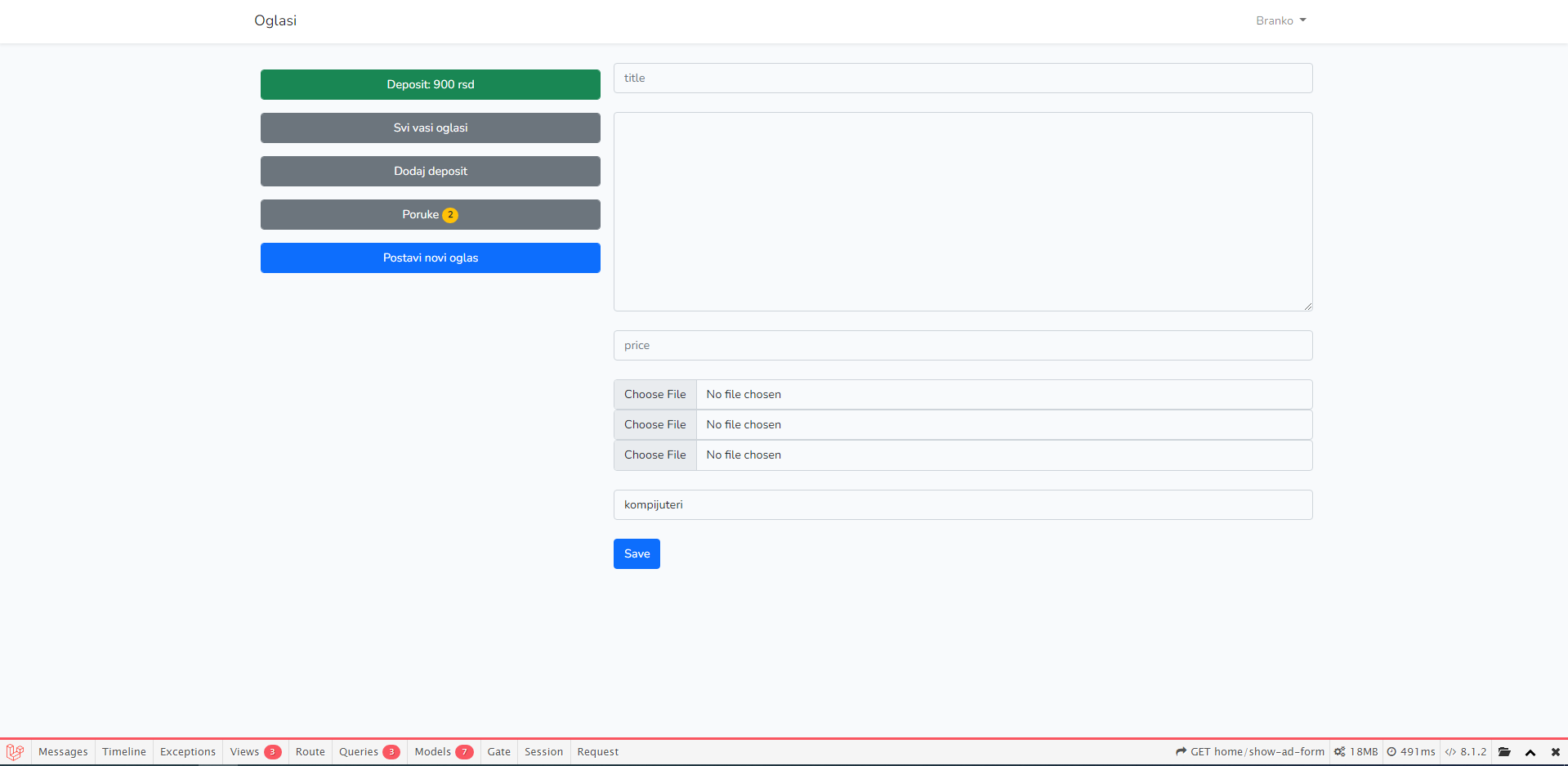The image size is (1568, 766).
Task: Click the Save button
Action: click(x=636, y=553)
